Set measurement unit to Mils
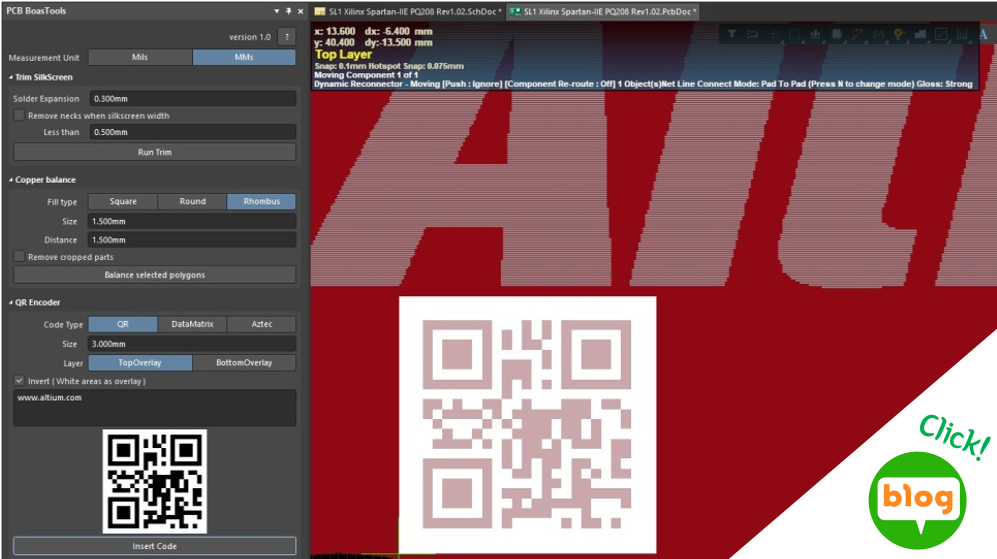The image size is (997, 559). (x=140, y=57)
